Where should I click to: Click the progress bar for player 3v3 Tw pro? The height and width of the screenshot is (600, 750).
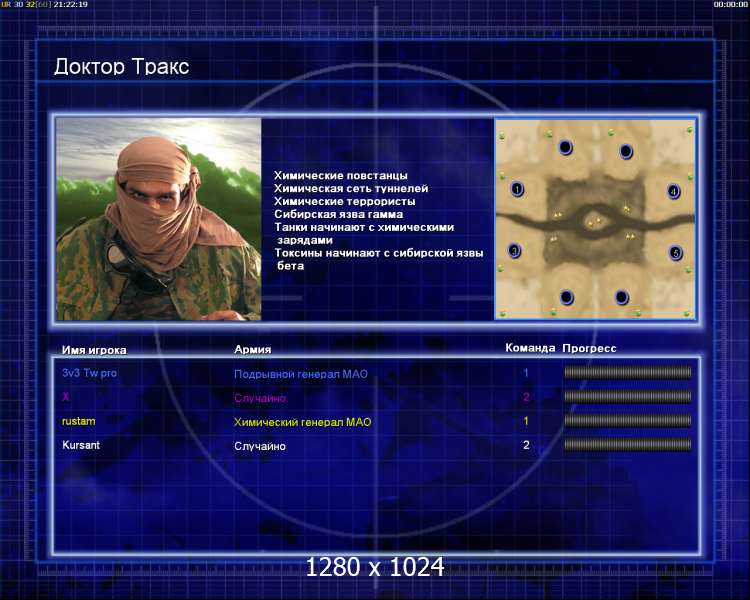(x=628, y=372)
